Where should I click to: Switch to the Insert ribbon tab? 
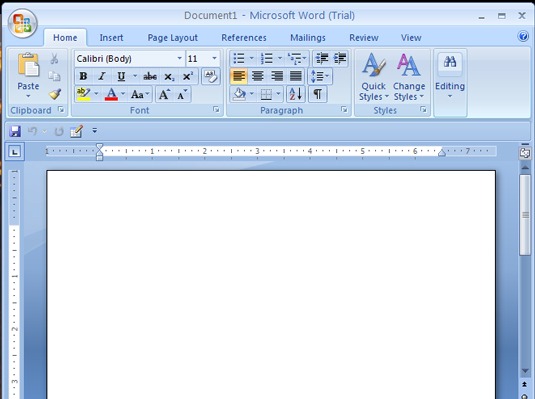tap(111, 38)
